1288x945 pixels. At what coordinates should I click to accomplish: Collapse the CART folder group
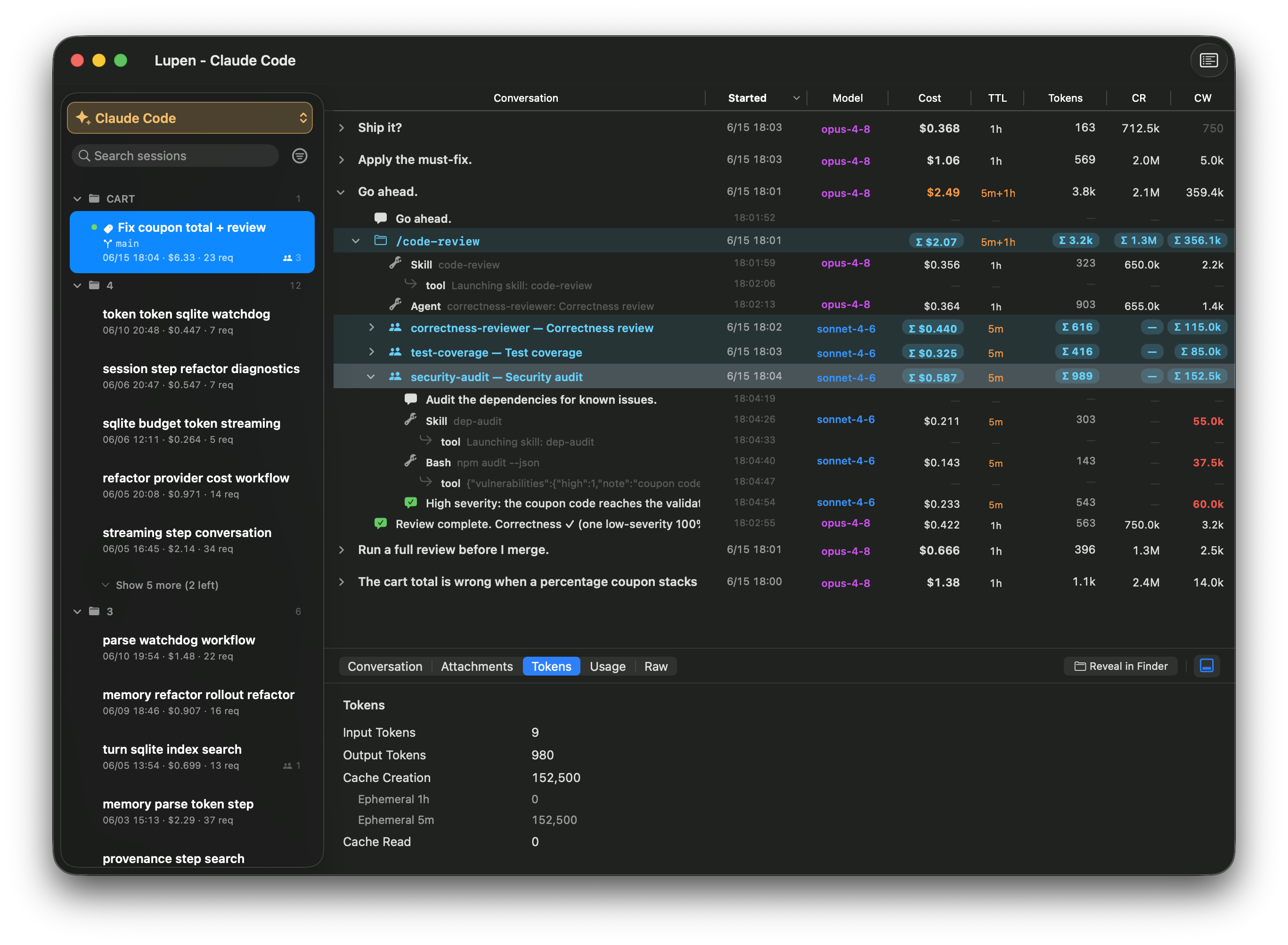77,199
